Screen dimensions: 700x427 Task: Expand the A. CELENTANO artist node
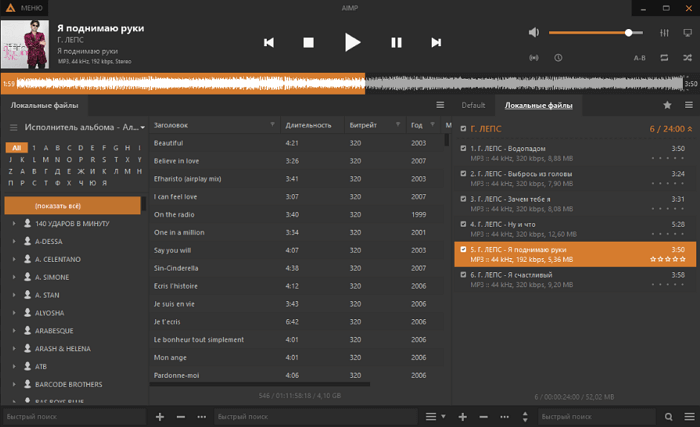[14, 259]
